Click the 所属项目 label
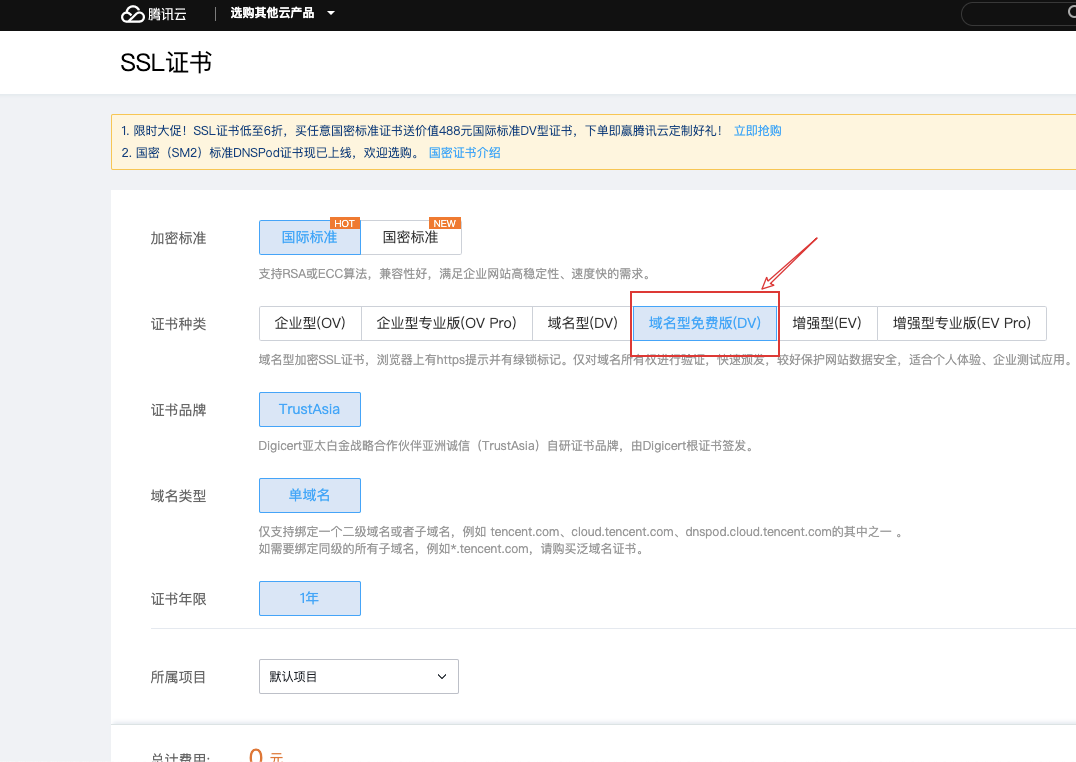1076x762 pixels. click(x=178, y=677)
